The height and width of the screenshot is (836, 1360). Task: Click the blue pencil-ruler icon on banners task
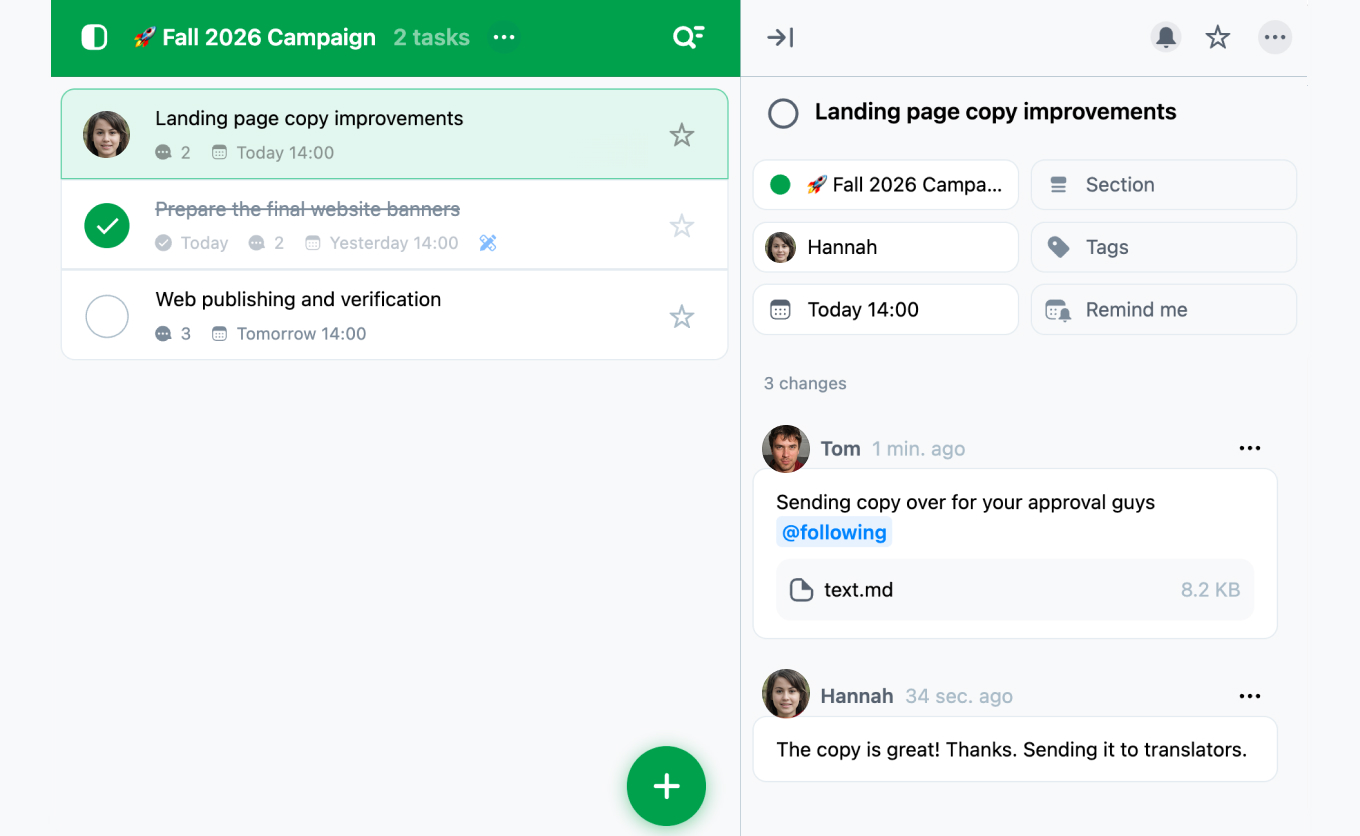pos(488,243)
